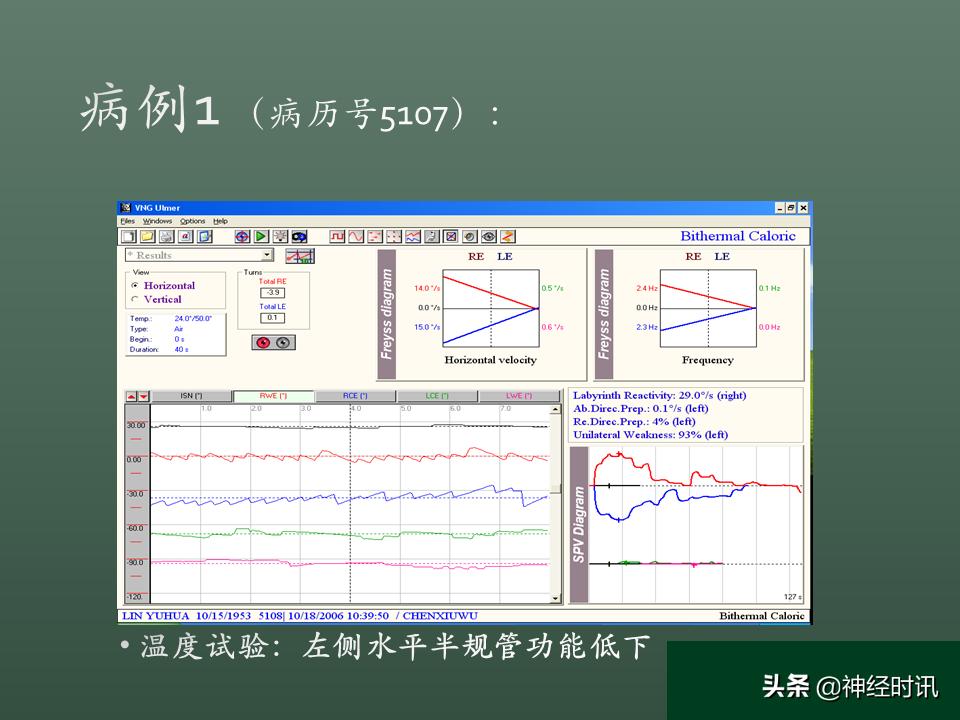Click the Horizontal velocity Freyss diagram
960x720 pixels.
[x=490, y=309]
